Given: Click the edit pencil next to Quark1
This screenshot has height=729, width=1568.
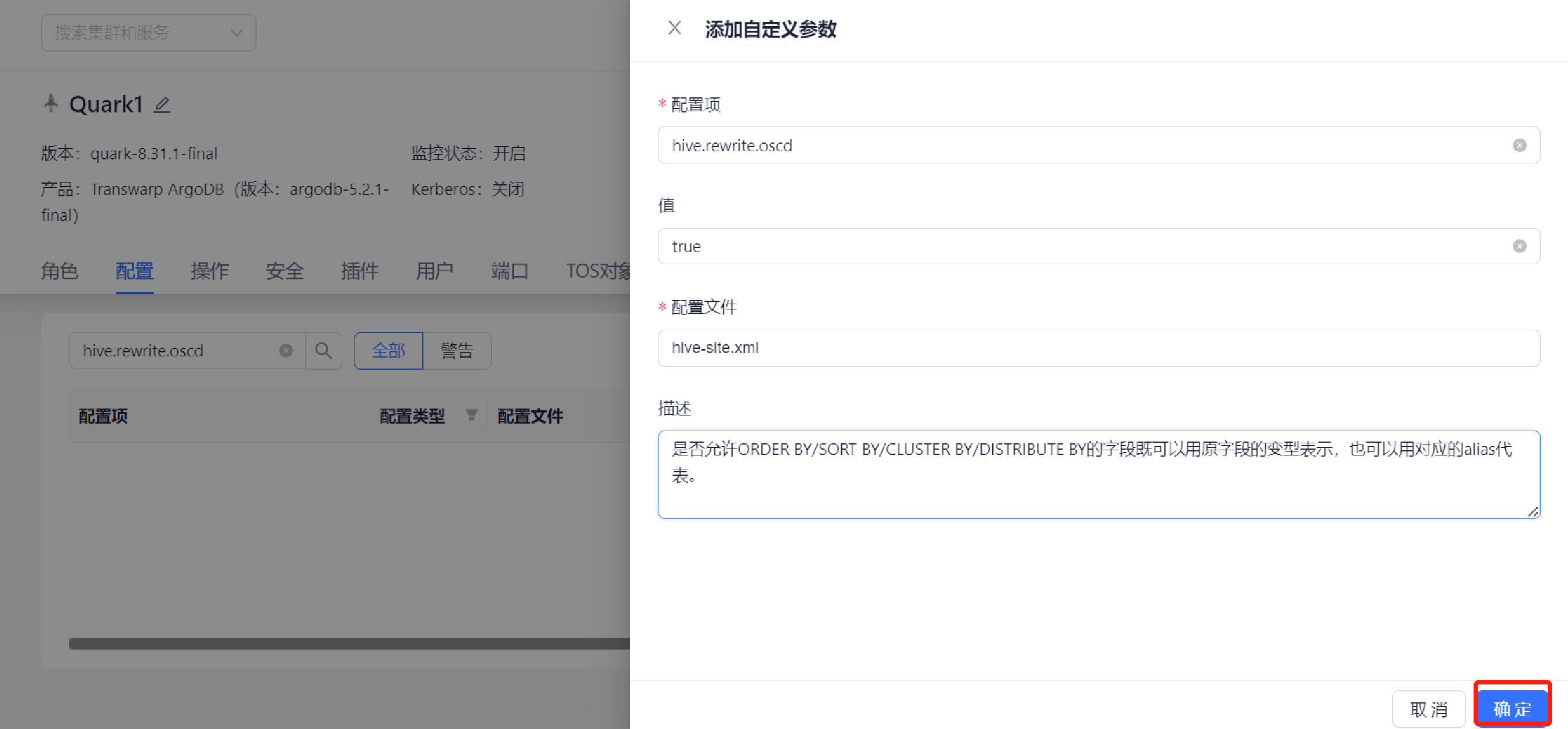Looking at the screenshot, I should click(161, 105).
